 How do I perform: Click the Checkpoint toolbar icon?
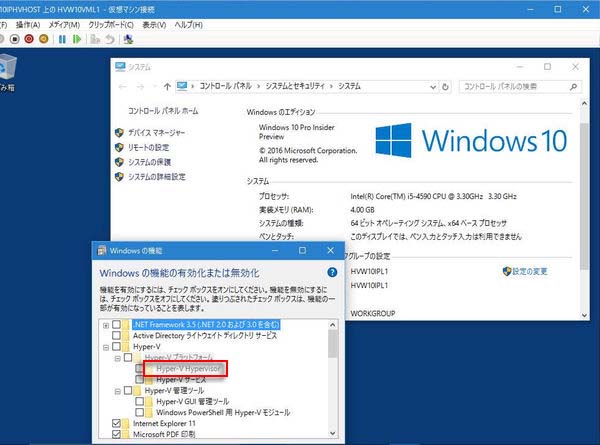pos(95,39)
